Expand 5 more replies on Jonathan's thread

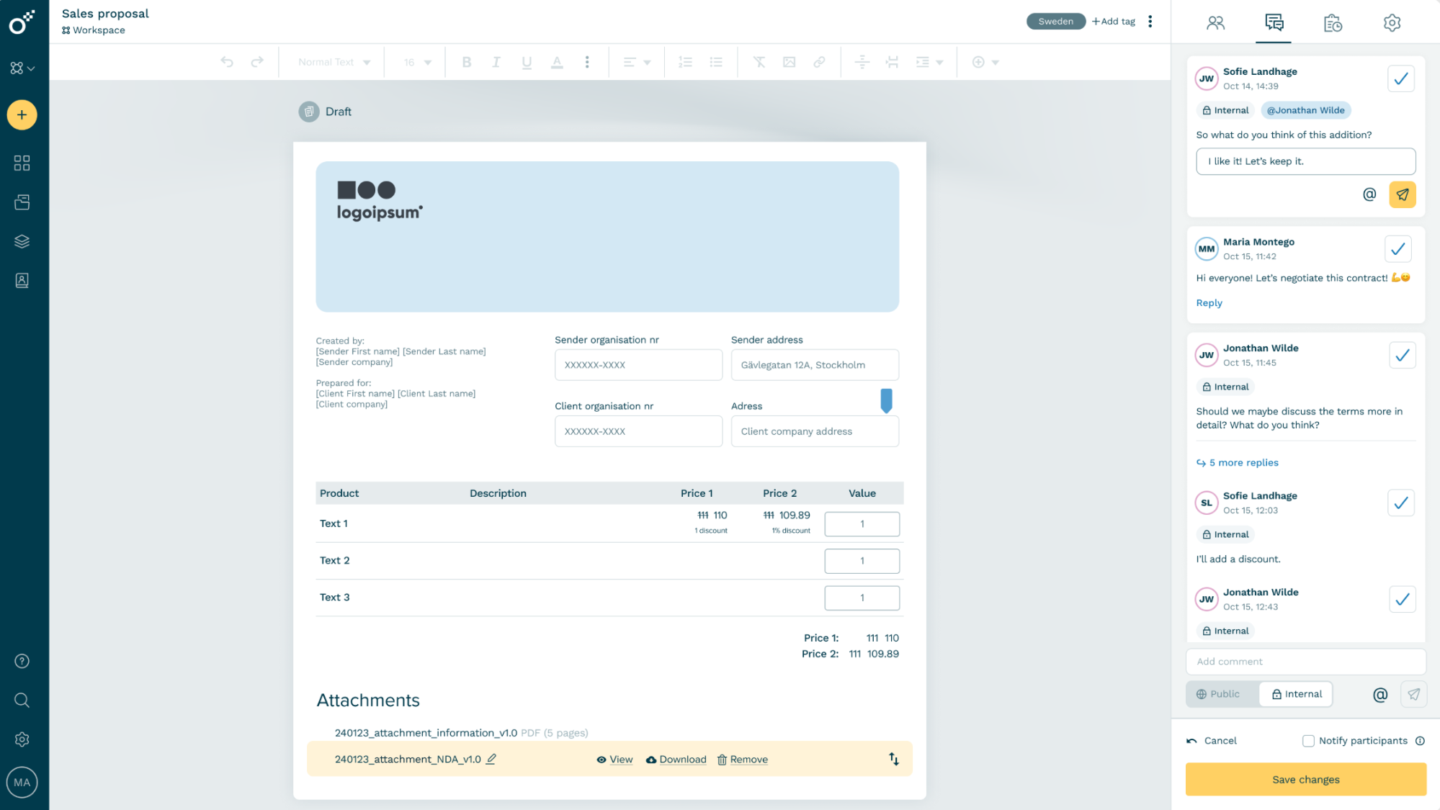(x=1237, y=462)
